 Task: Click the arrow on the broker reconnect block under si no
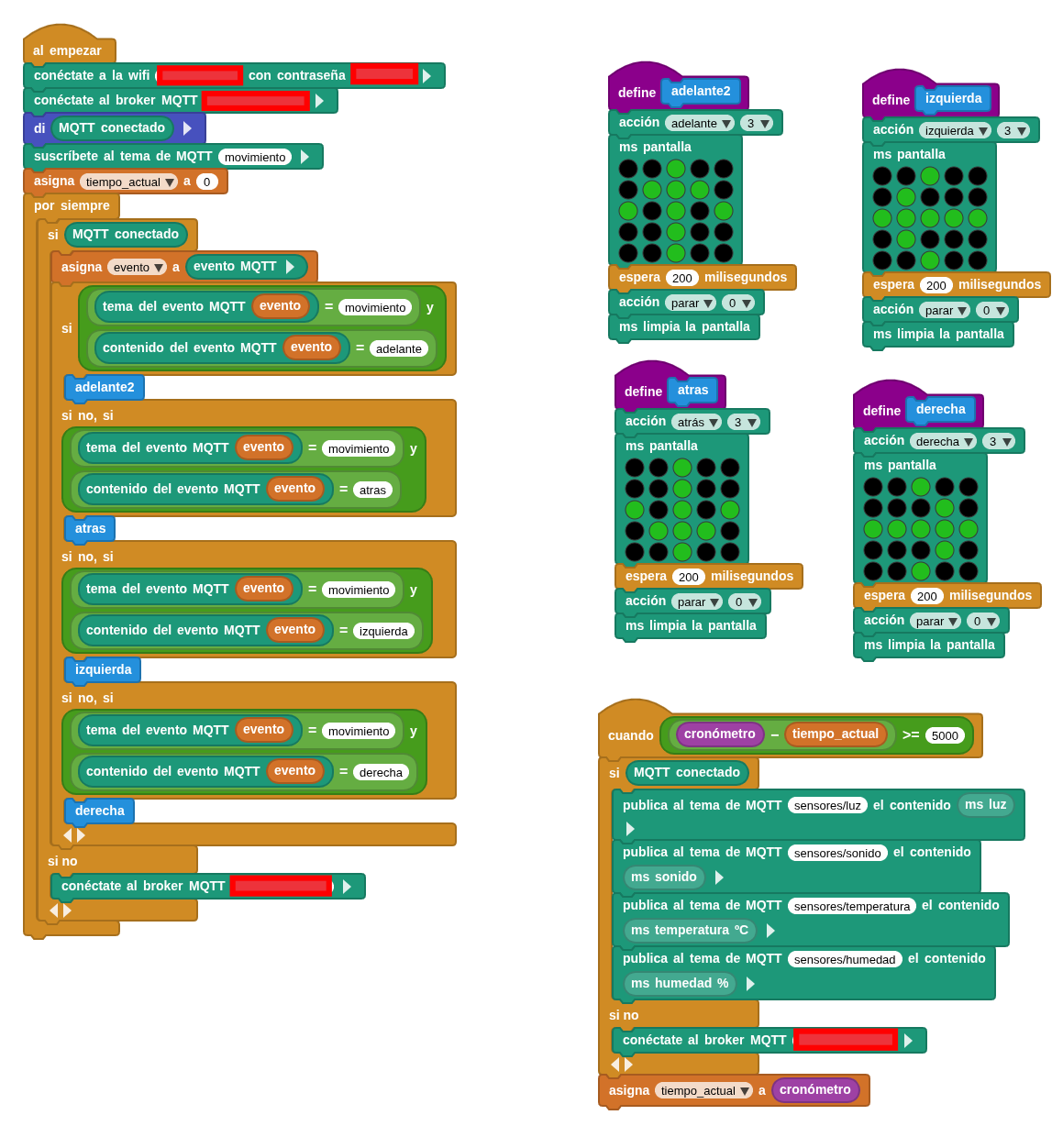click(347, 886)
